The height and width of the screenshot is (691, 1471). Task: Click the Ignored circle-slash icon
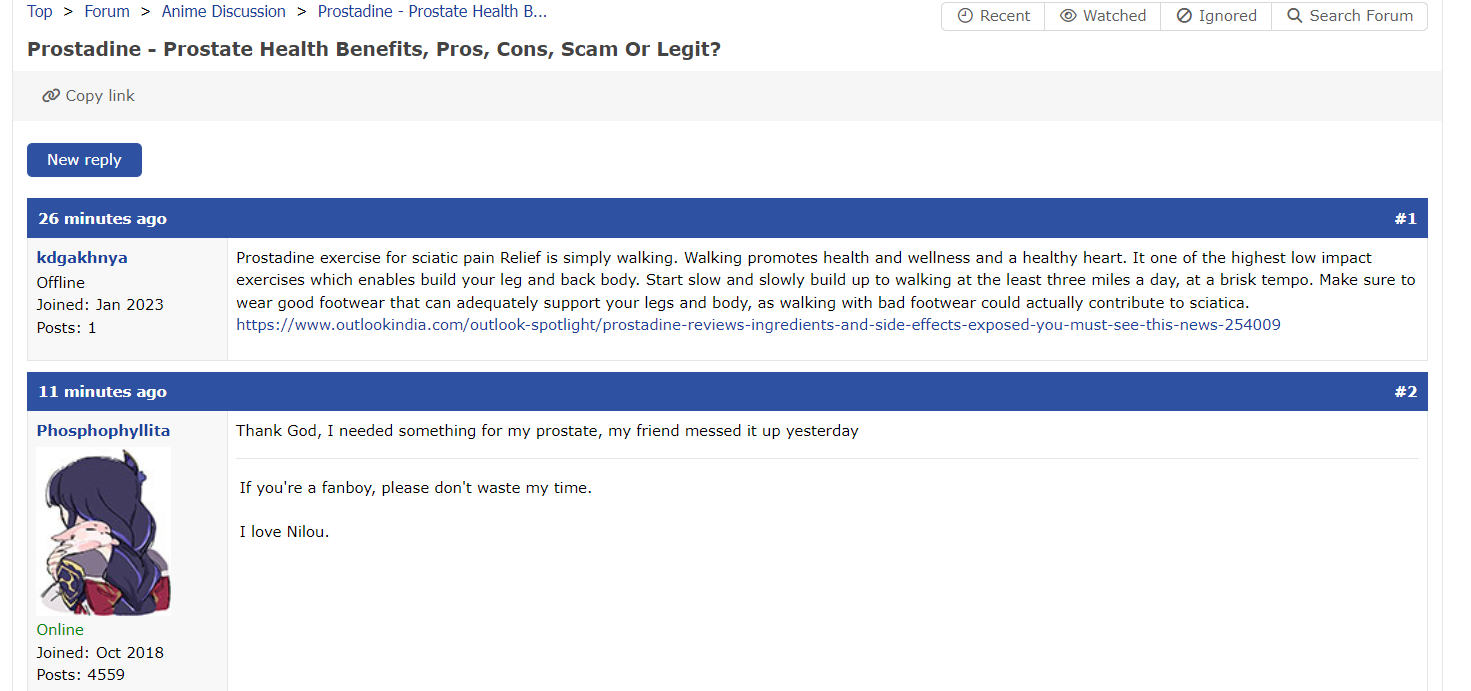[x=1184, y=16]
